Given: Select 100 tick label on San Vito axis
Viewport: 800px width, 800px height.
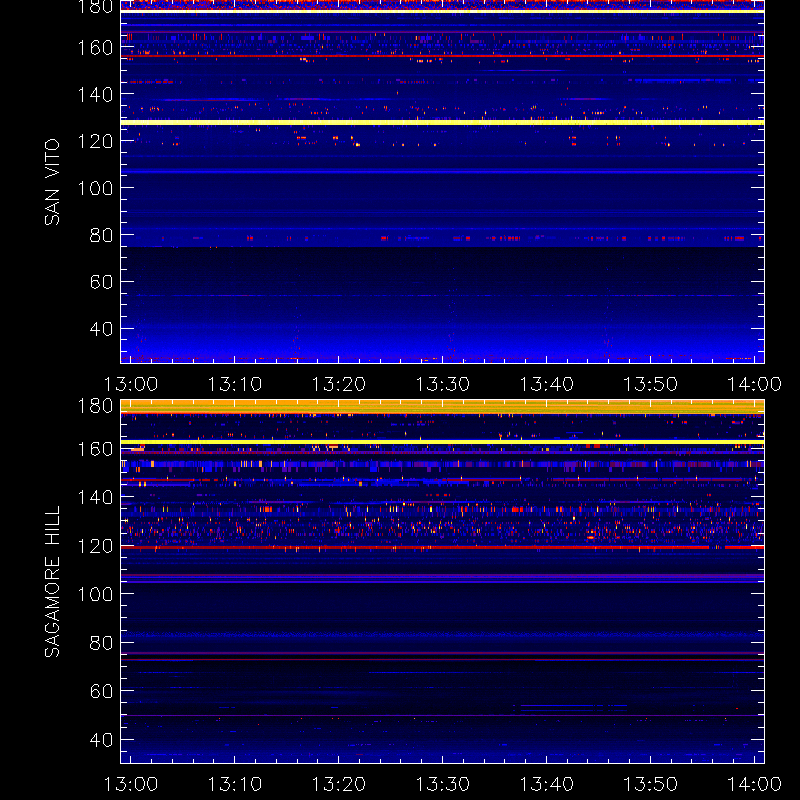Looking at the screenshot, I should 95,188.
